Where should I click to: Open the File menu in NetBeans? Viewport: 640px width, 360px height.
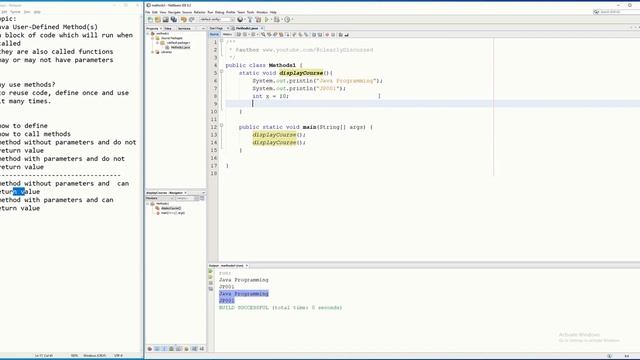[148, 12]
